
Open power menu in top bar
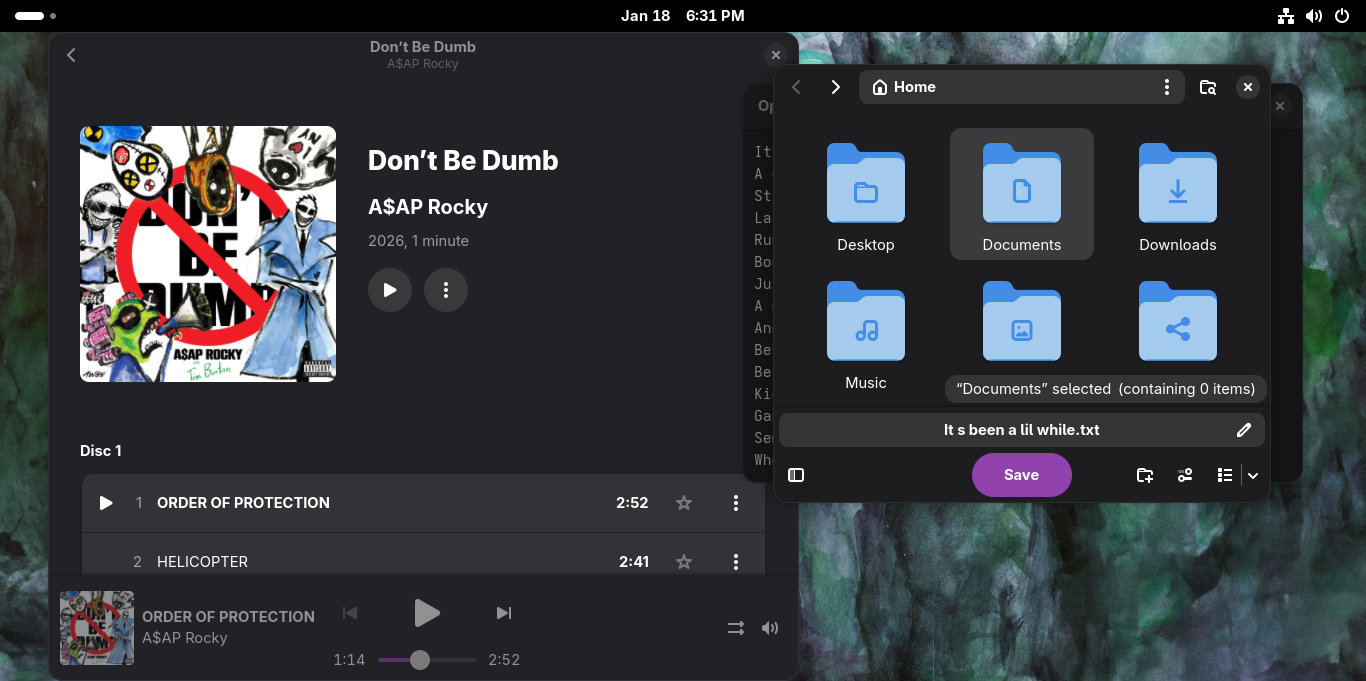coord(1341,16)
